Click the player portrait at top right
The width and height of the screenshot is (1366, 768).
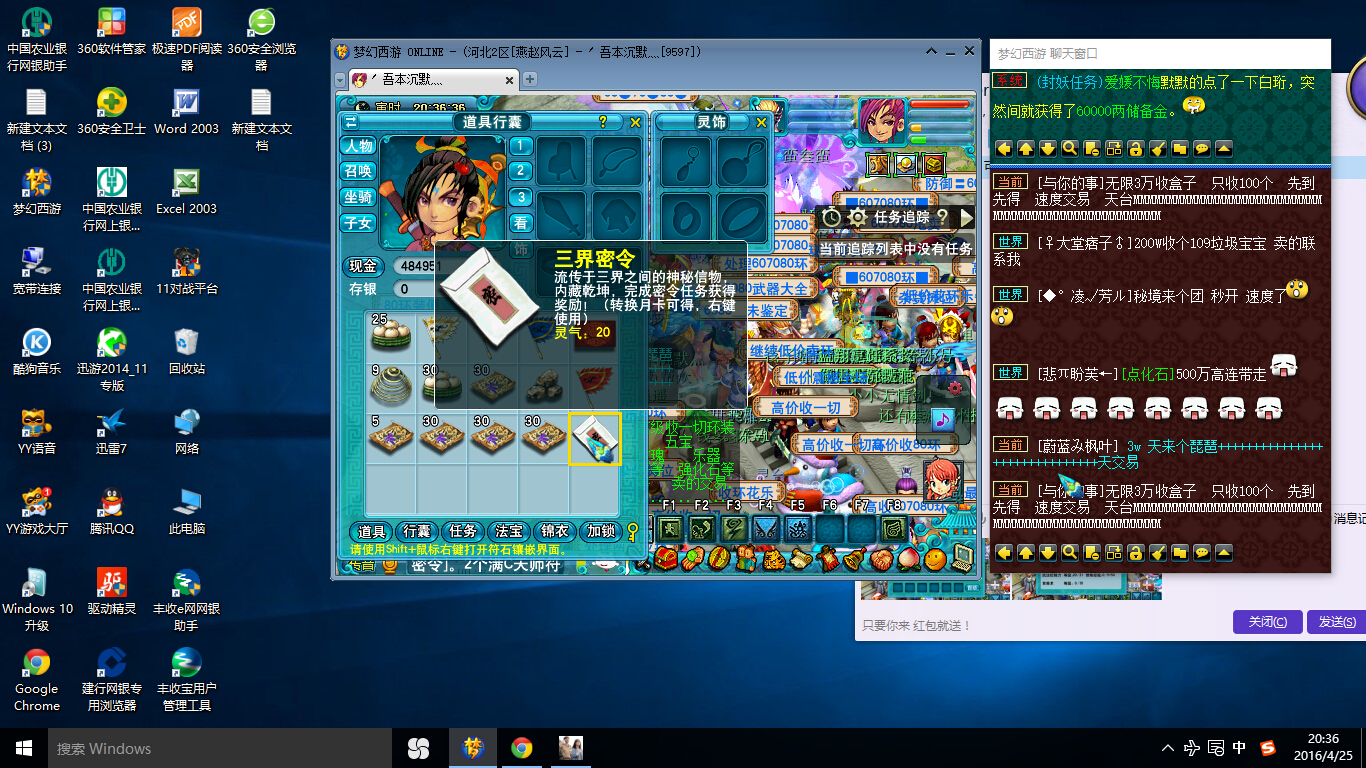(881, 122)
